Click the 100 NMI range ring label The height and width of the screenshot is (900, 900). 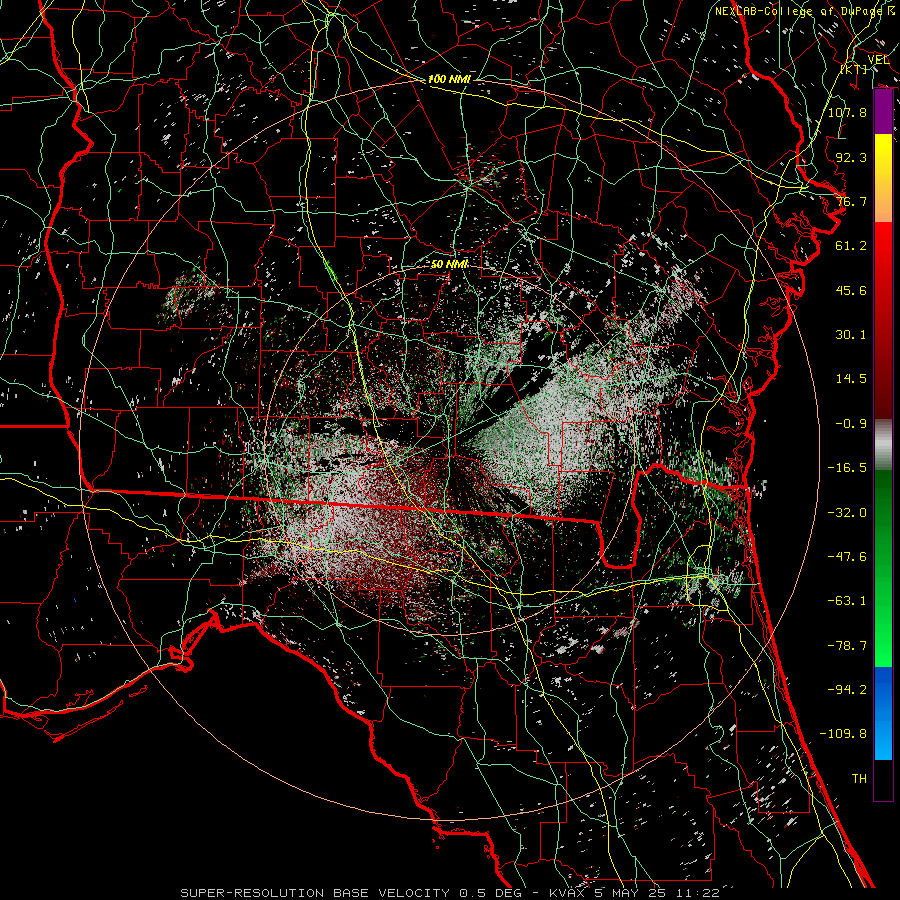(x=449, y=79)
